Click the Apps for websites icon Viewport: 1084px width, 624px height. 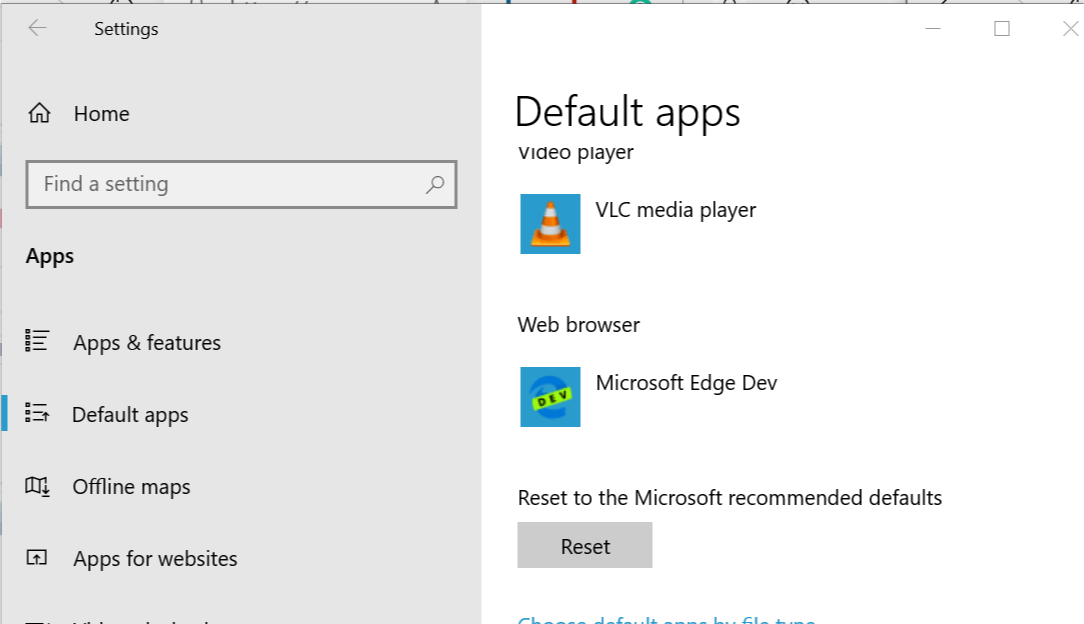coord(37,557)
